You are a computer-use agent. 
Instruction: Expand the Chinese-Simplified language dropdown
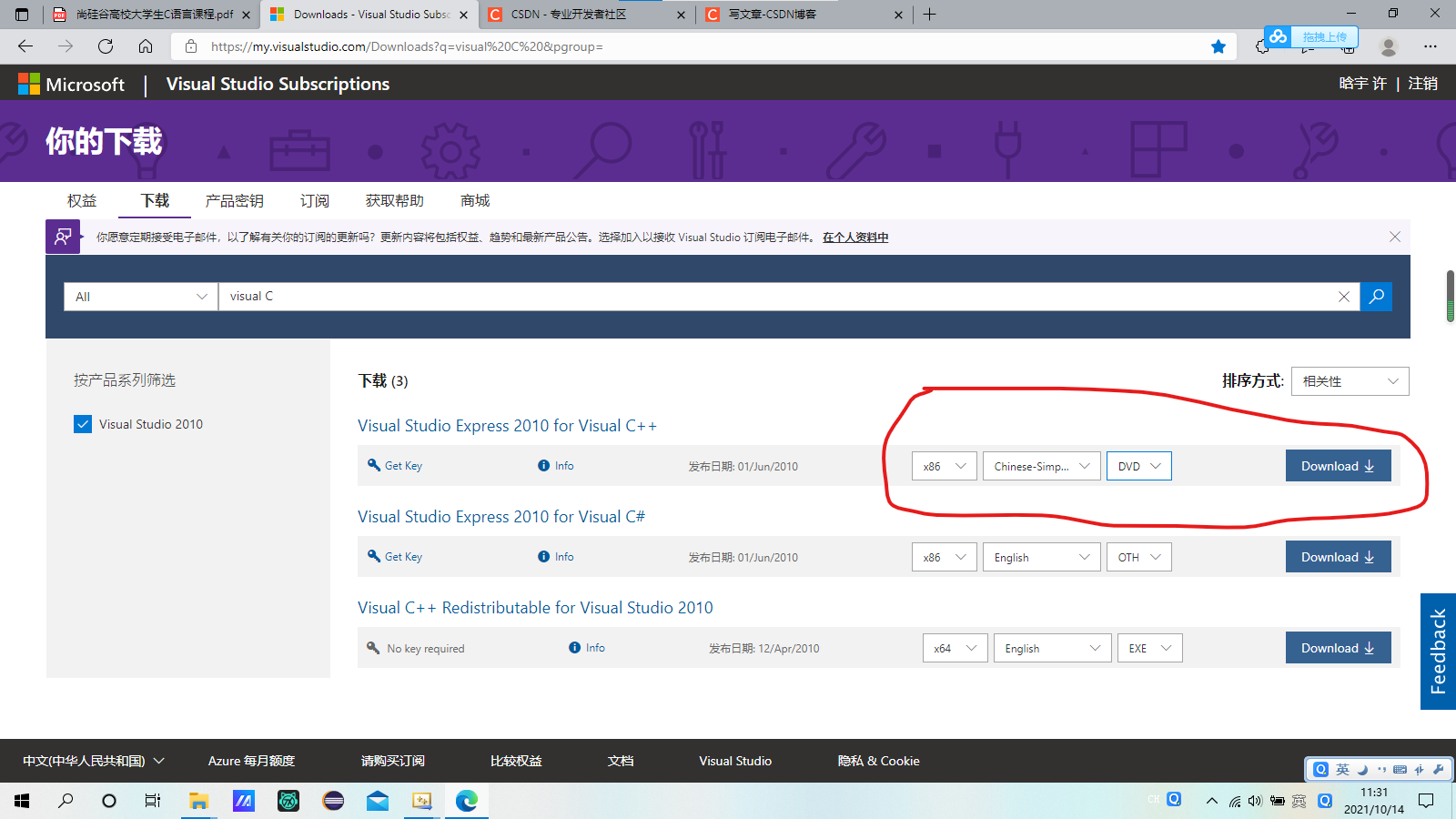coord(1040,465)
